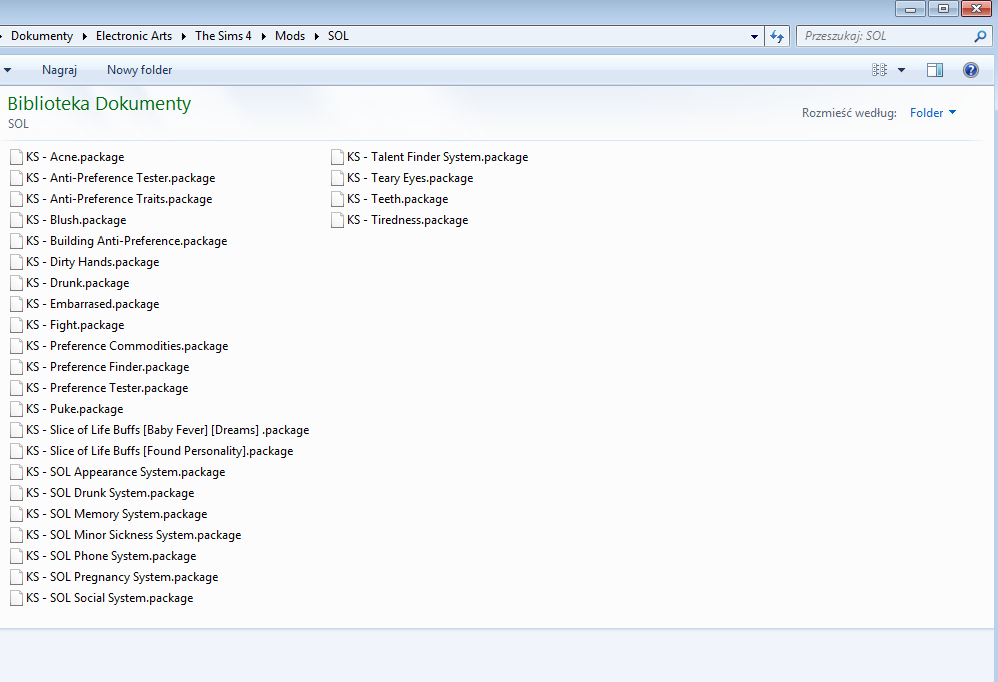Select Slice of Life Buffs [Found Personality] file
998x682 pixels.
pos(151,451)
